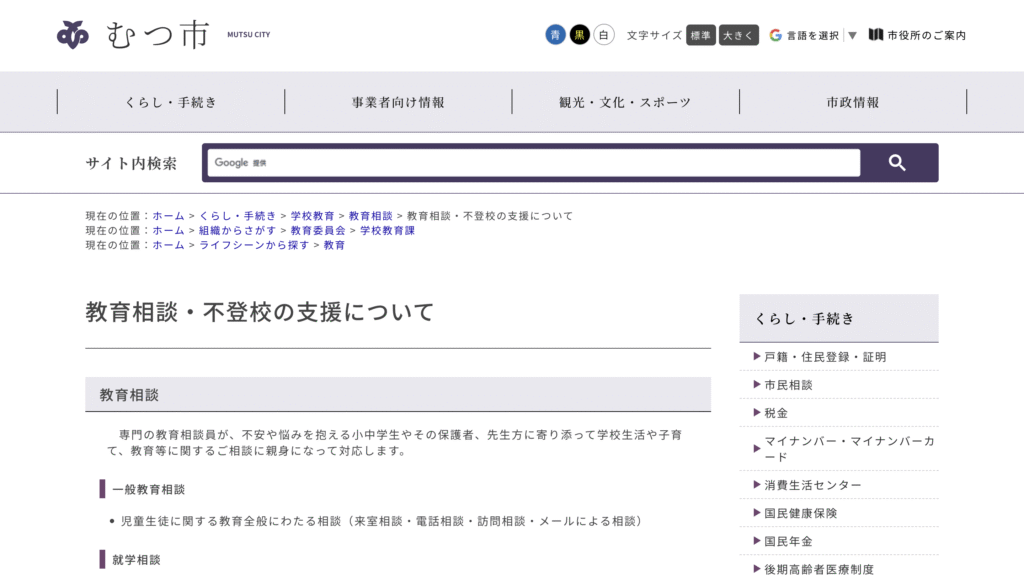Click the 一般教育相談 subheading
The image size is (1024, 575).
tap(149, 489)
